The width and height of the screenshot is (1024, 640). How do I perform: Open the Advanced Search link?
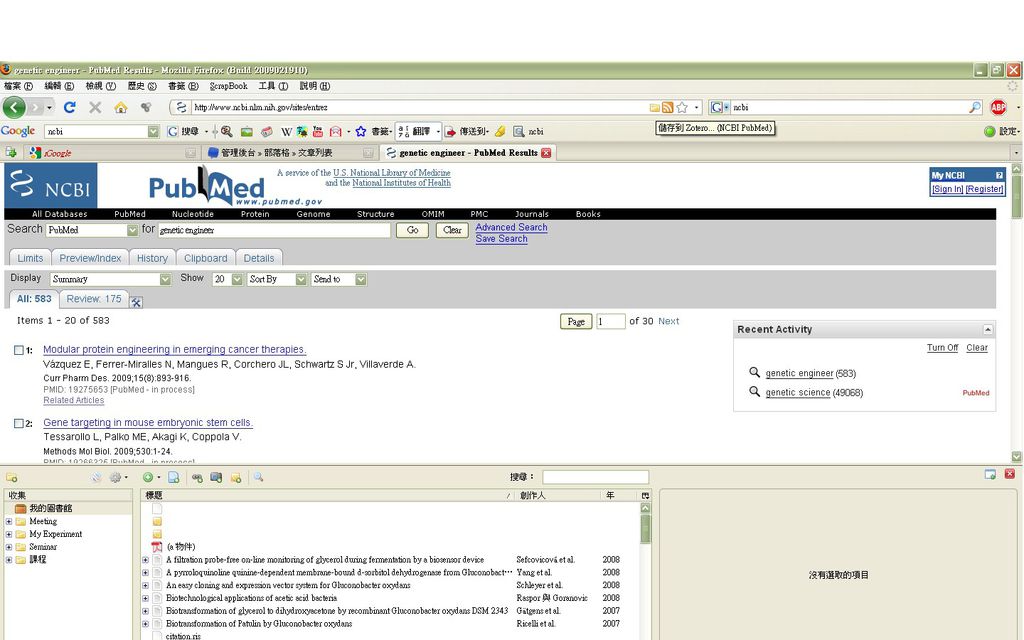[511, 227]
